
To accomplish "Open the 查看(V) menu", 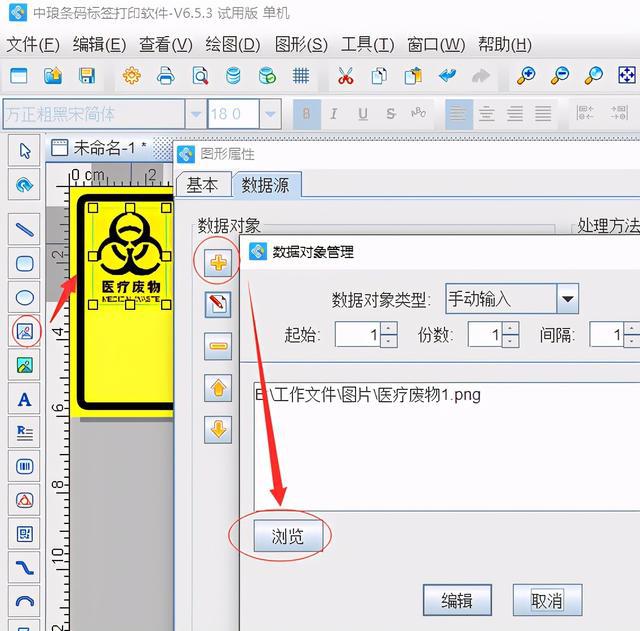I will 166,45.
